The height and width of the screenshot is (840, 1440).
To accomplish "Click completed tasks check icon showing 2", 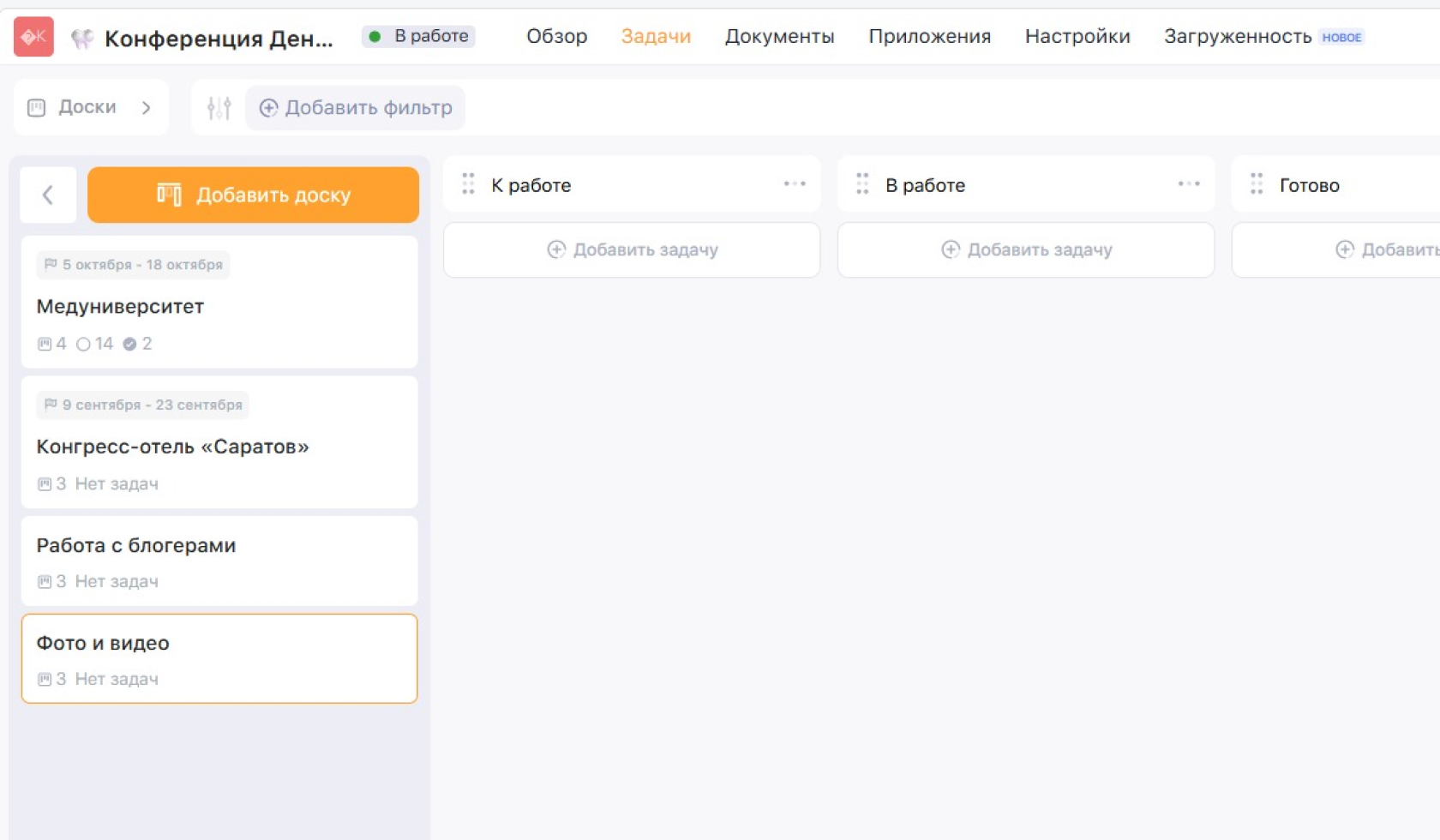I will (x=129, y=344).
